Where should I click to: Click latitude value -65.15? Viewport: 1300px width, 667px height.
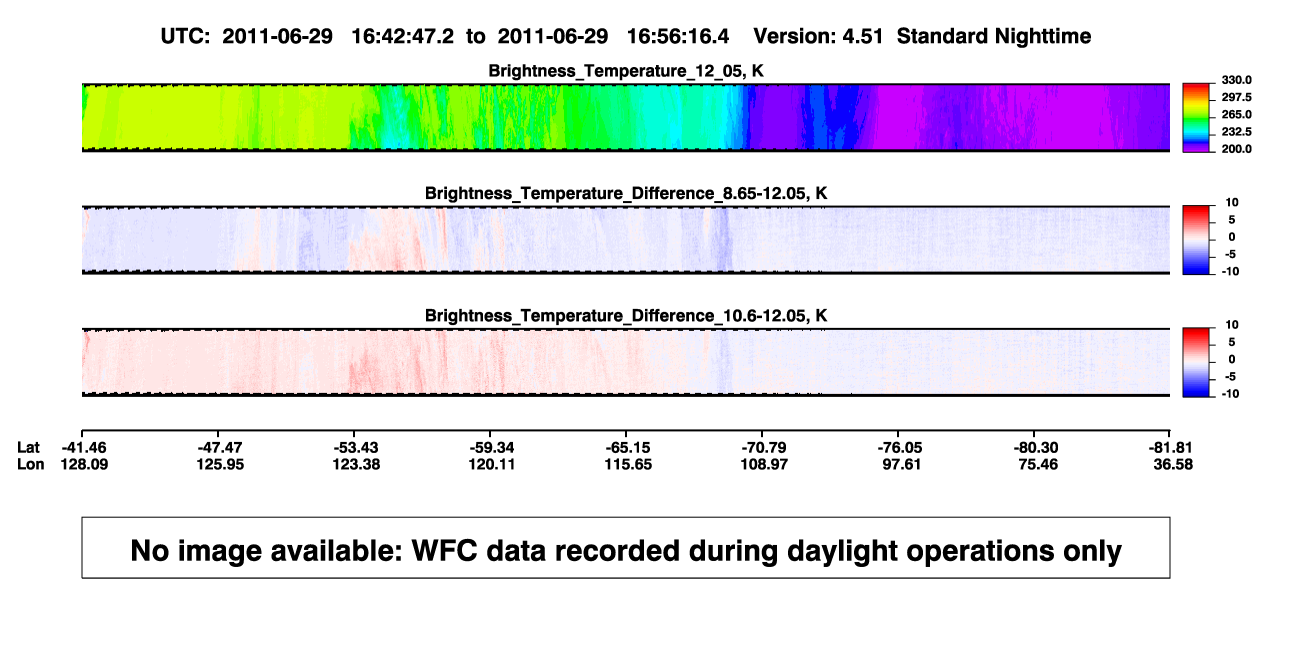pos(626,447)
